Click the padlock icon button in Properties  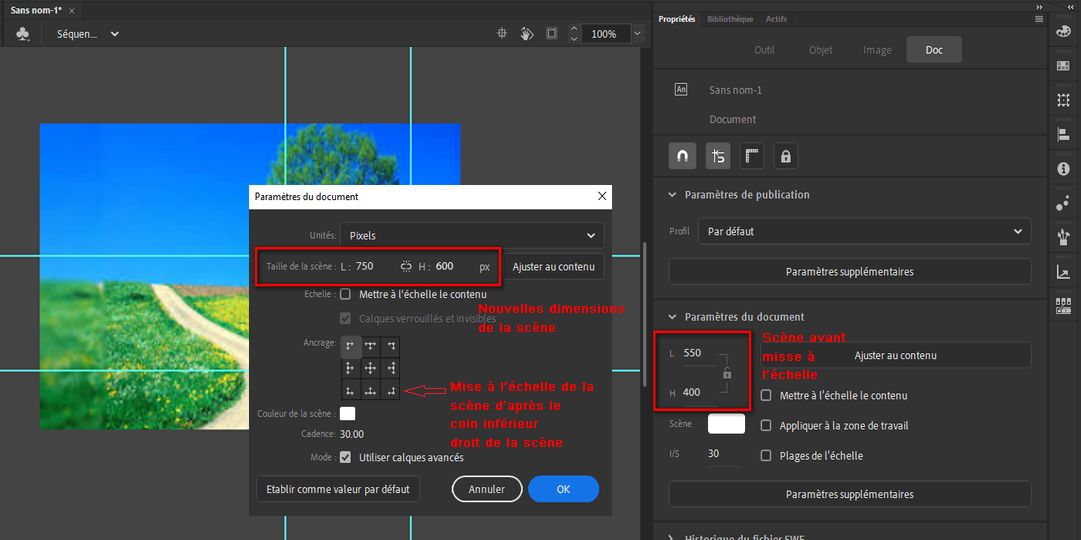tap(785, 157)
